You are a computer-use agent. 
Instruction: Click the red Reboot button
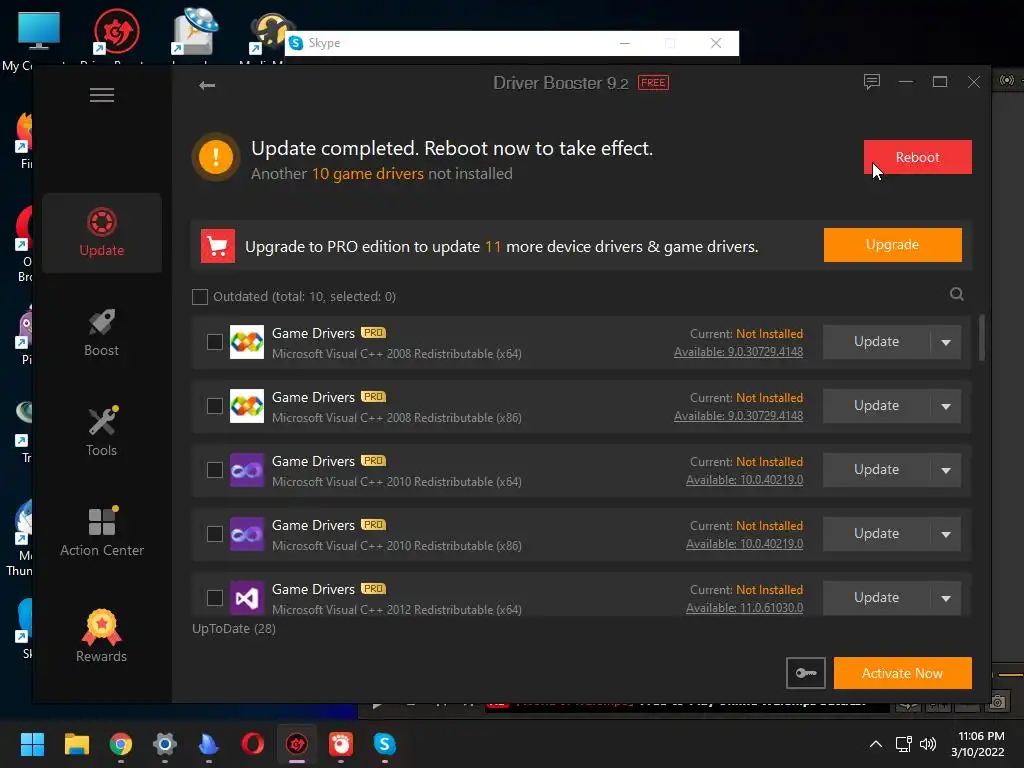tap(918, 157)
